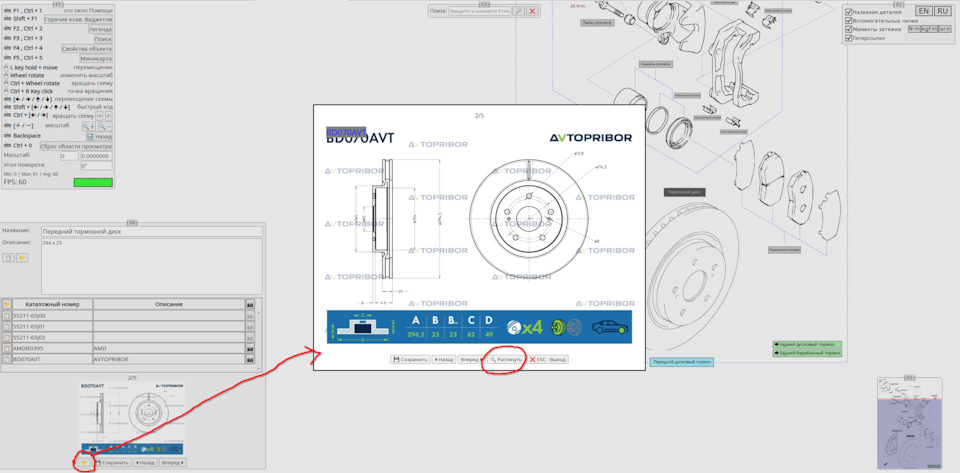Click the Тормозной диск part label

684,192
